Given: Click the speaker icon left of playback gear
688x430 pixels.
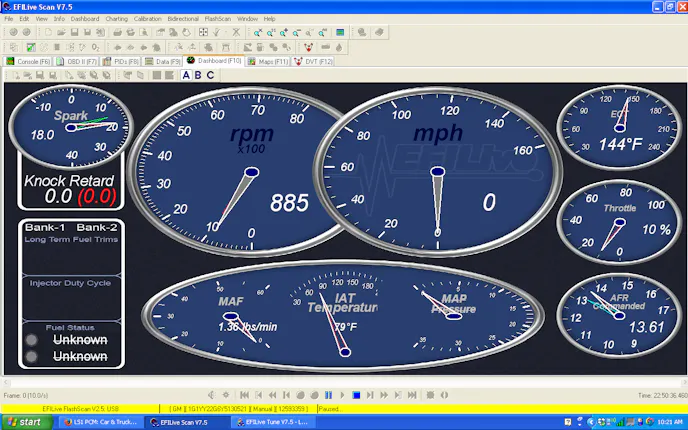Looking at the screenshot, I should (212, 395).
